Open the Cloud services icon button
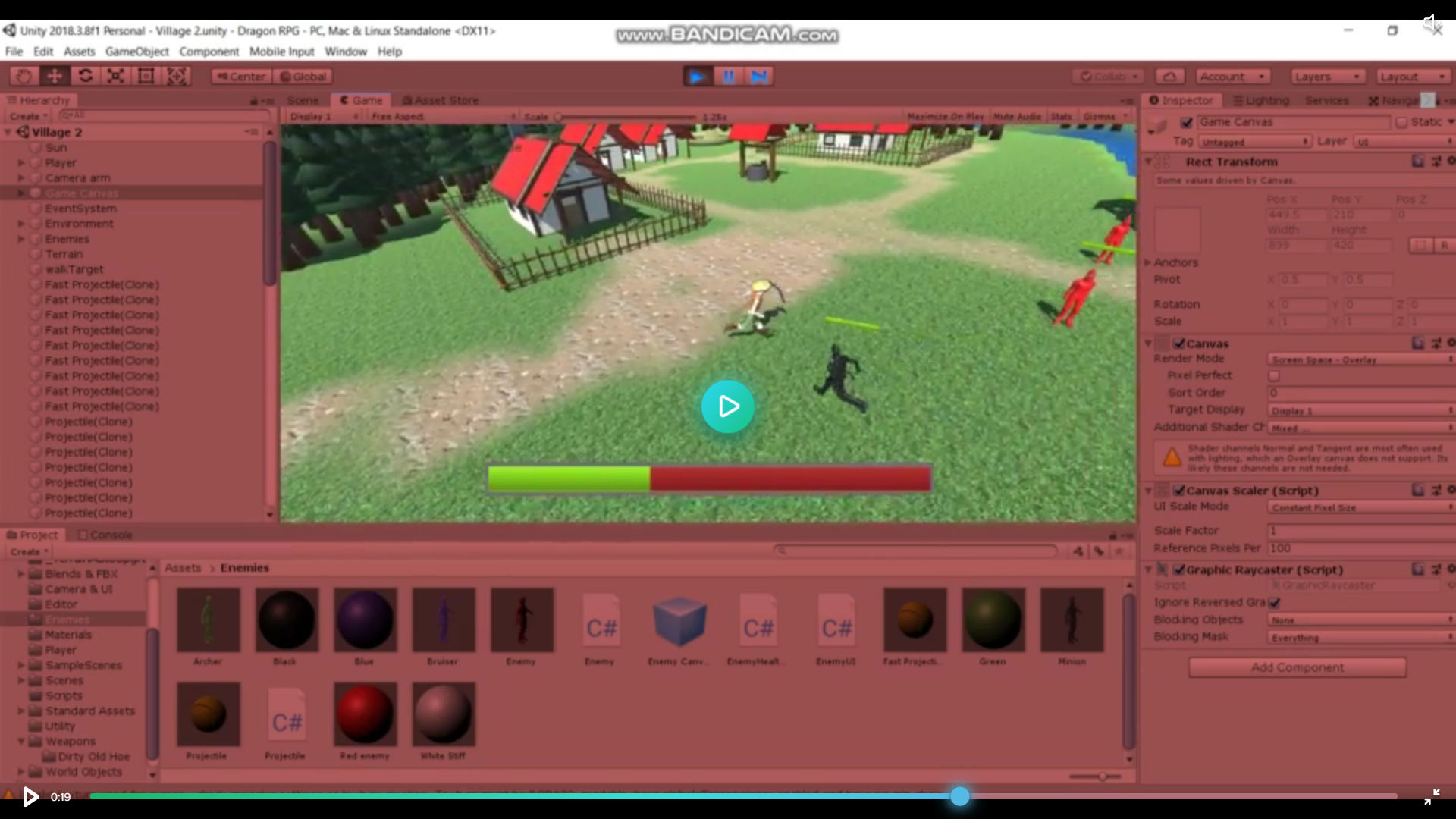1456x819 pixels. click(1169, 77)
